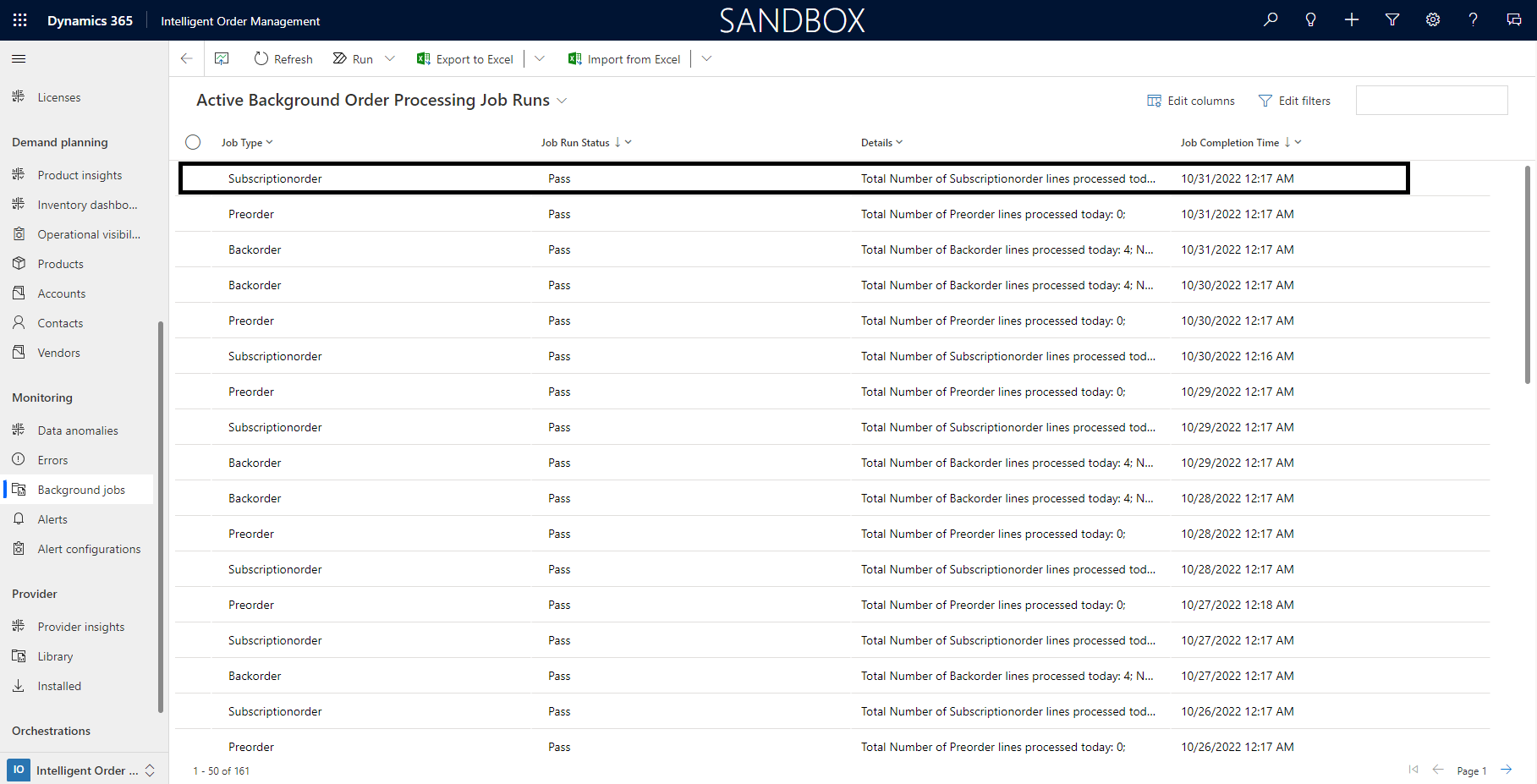Click the quick create plus icon

click(x=1351, y=19)
